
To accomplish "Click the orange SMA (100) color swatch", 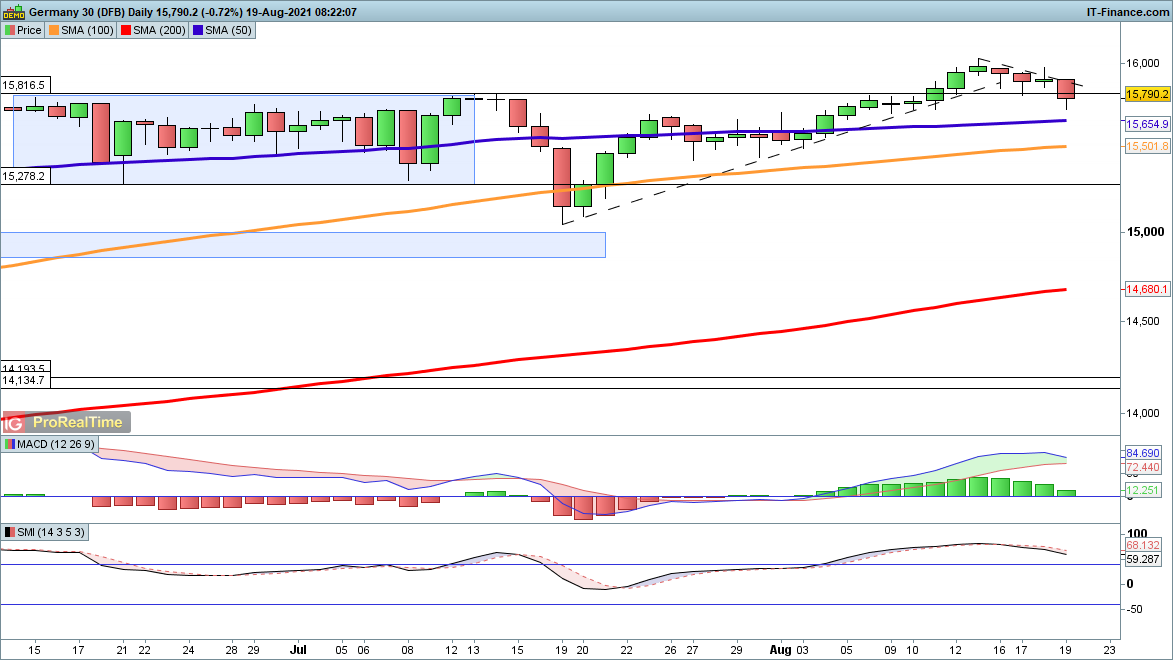I will click(54, 31).
